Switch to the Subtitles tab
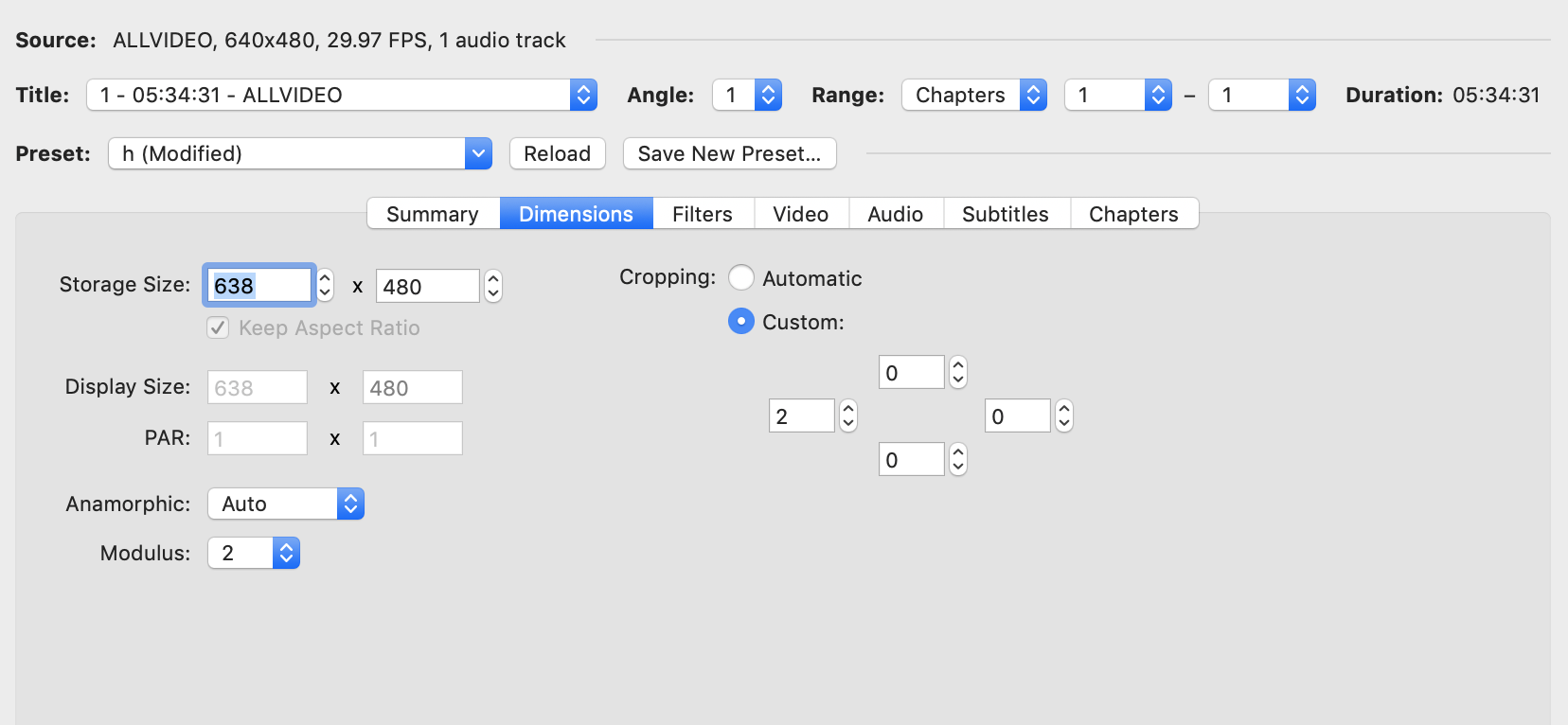Screen dimensions: 1568x725 tap(1005, 214)
